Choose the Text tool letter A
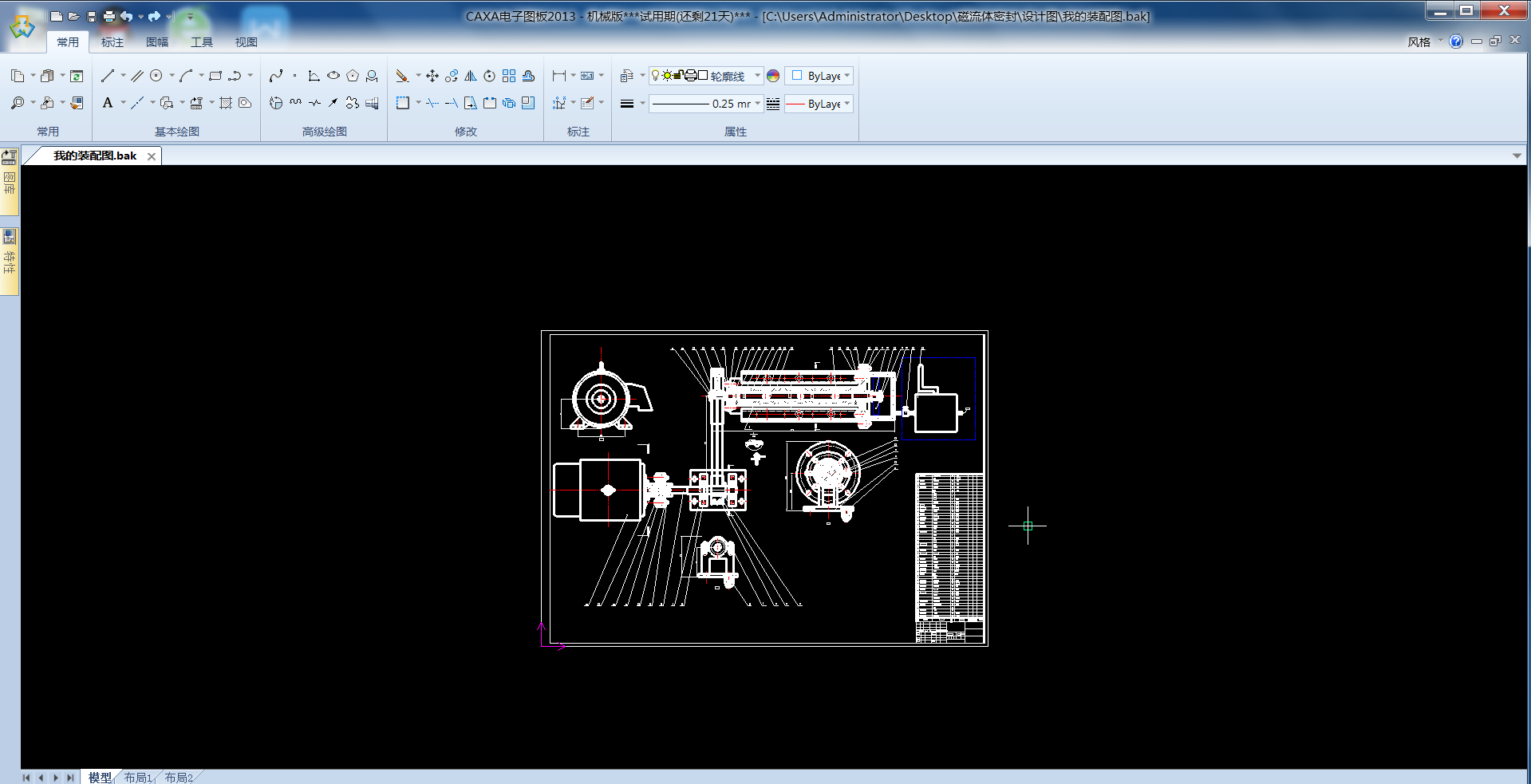The width and height of the screenshot is (1531, 784). click(x=108, y=103)
